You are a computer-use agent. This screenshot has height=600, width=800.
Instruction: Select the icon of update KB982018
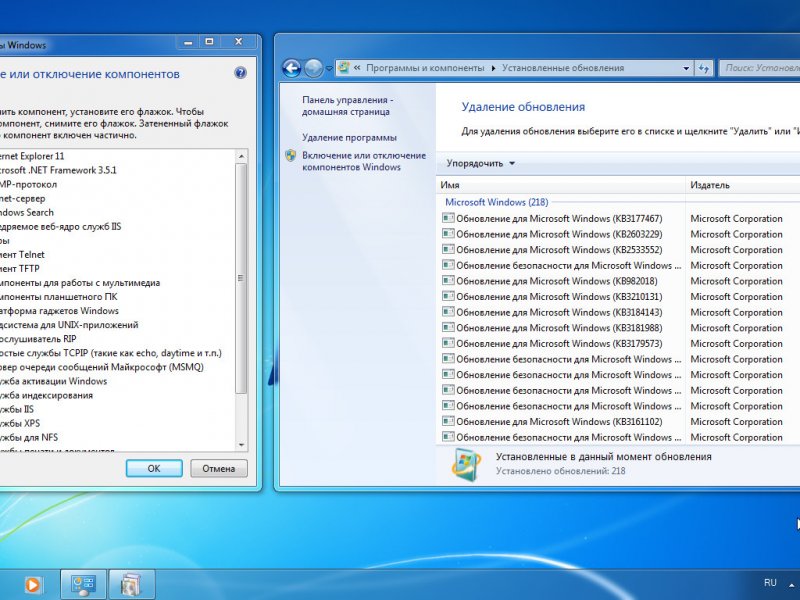click(448, 281)
